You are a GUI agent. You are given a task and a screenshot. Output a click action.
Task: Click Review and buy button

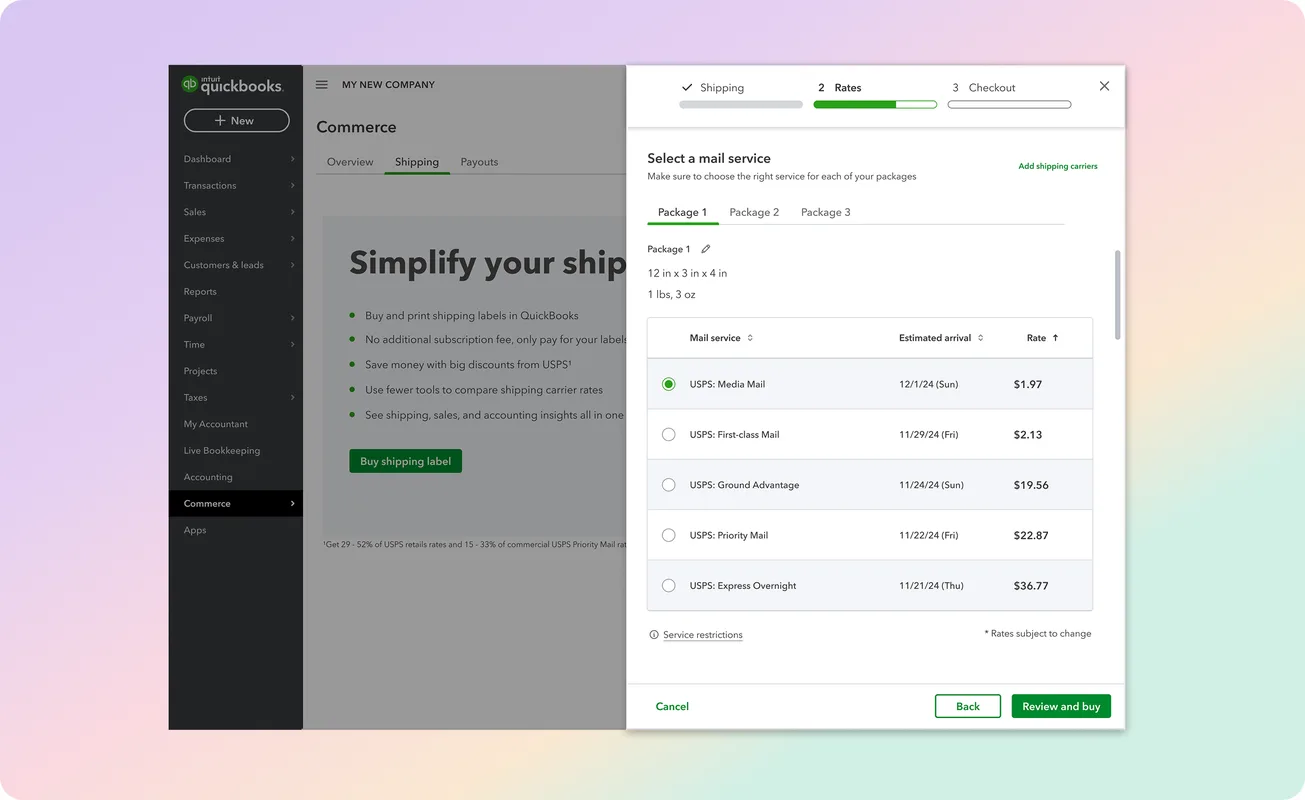[x=1061, y=706]
